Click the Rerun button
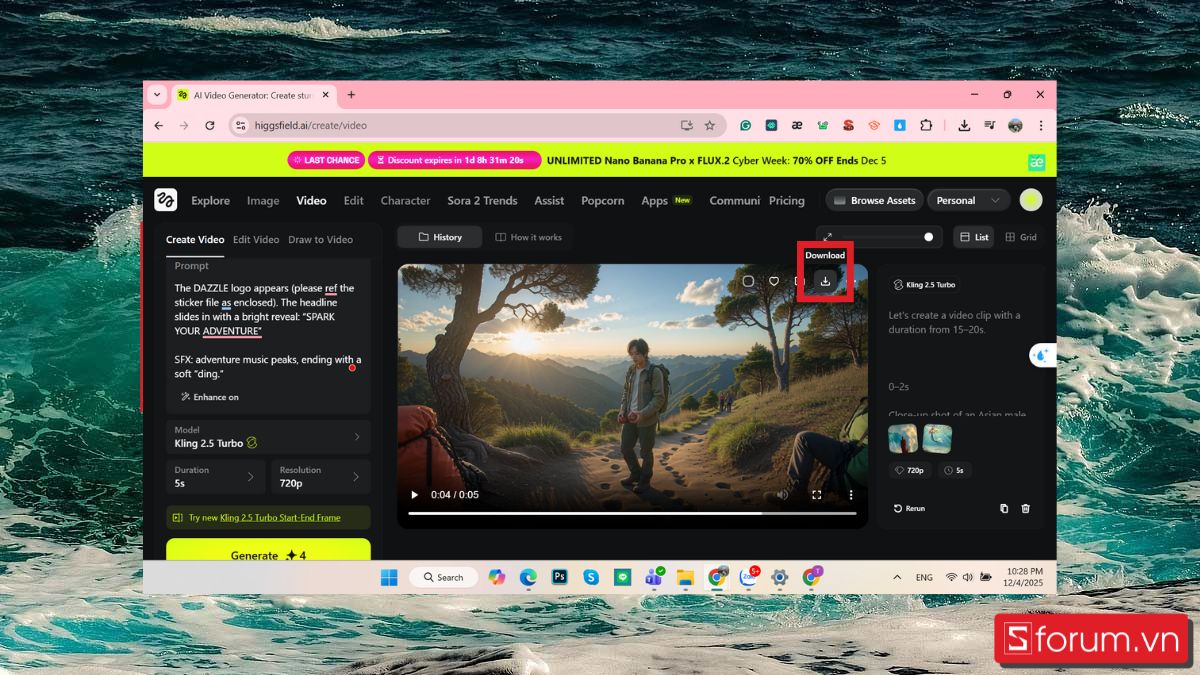The image size is (1200, 675). [909, 508]
